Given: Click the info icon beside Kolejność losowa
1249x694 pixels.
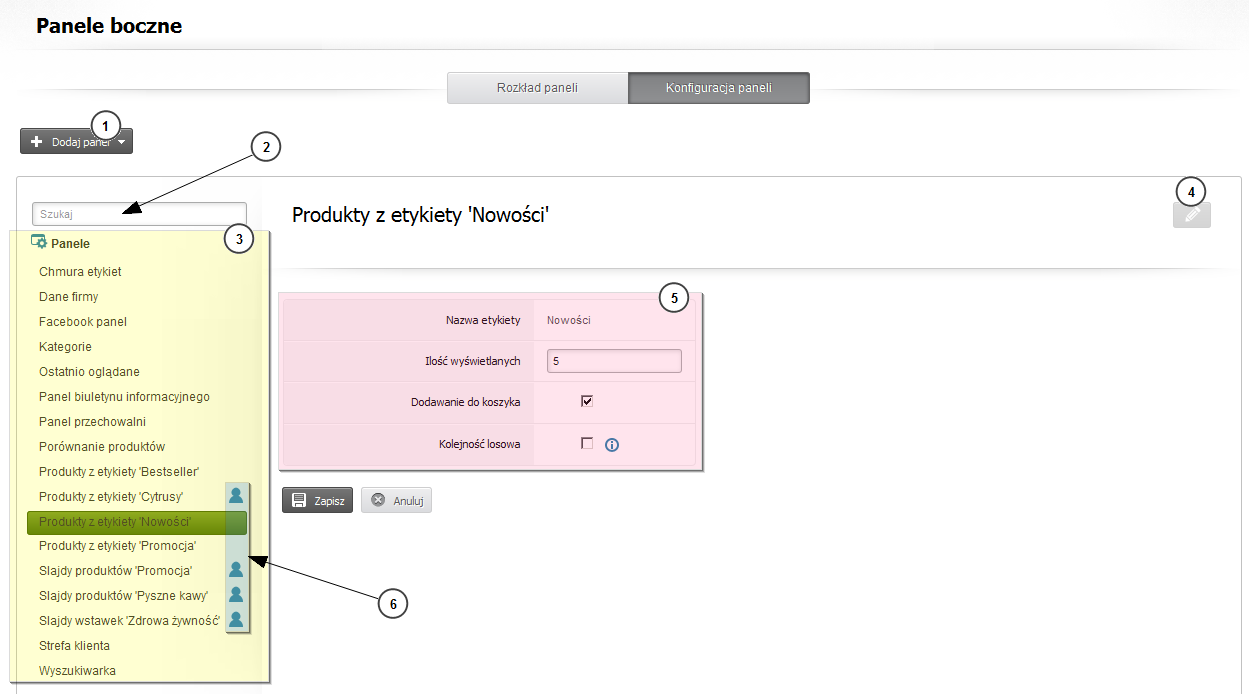Looking at the screenshot, I should [612, 445].
